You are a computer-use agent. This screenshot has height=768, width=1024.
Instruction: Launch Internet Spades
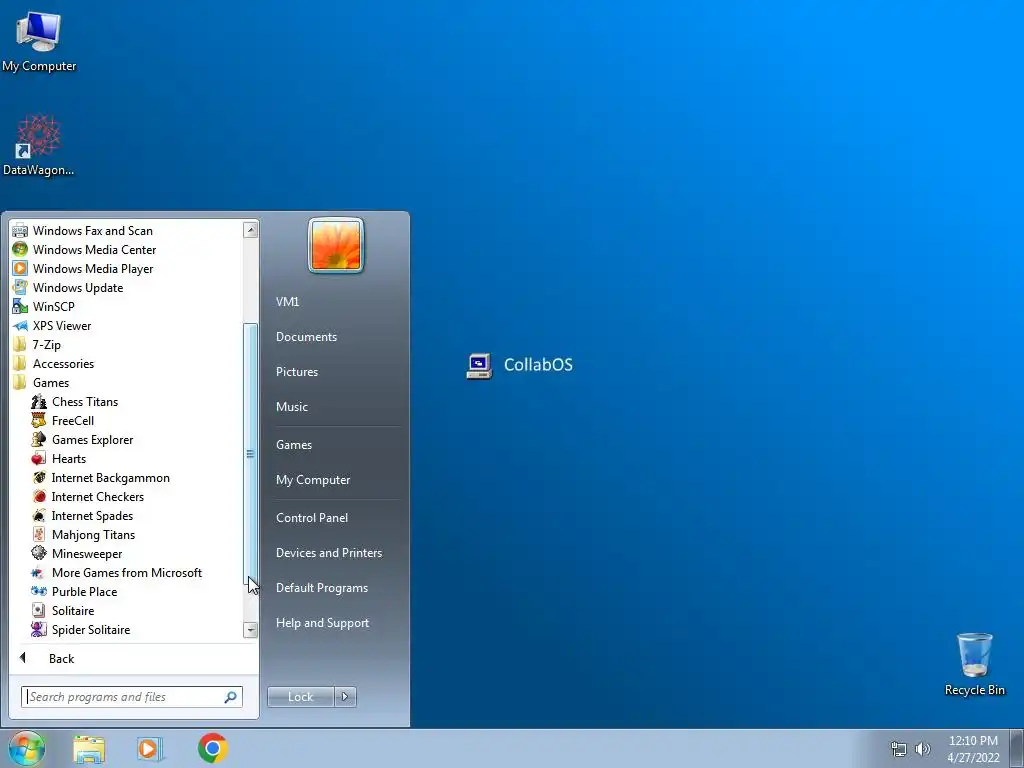(92, 515)
